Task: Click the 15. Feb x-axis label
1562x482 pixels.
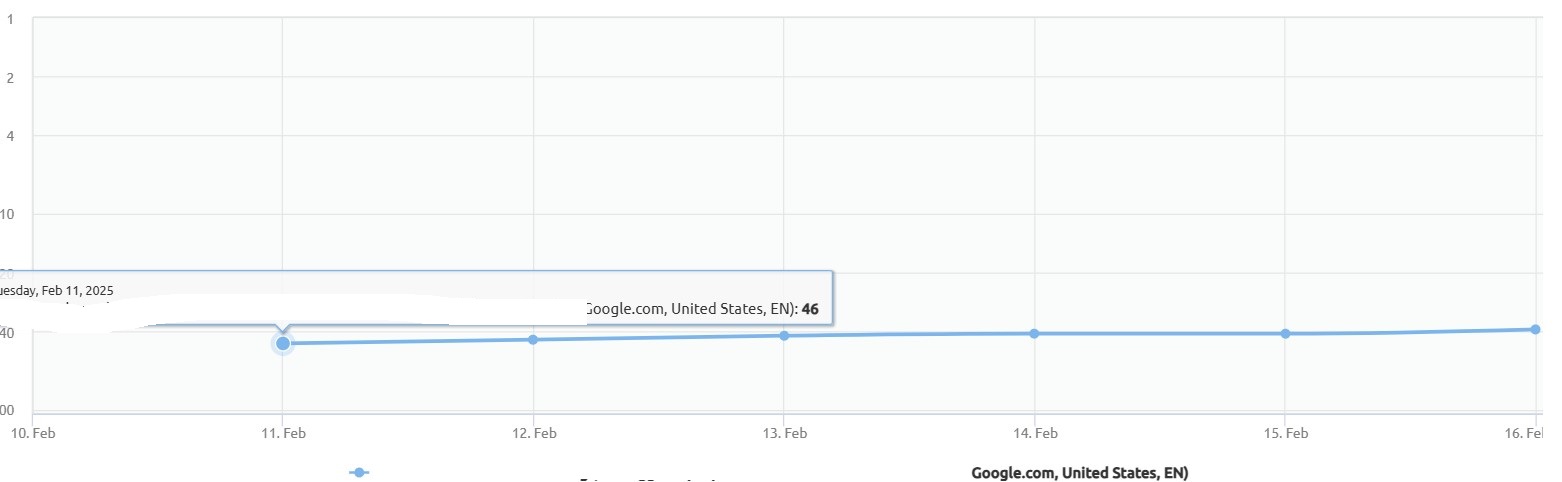Action: [x=1285, y=433]
